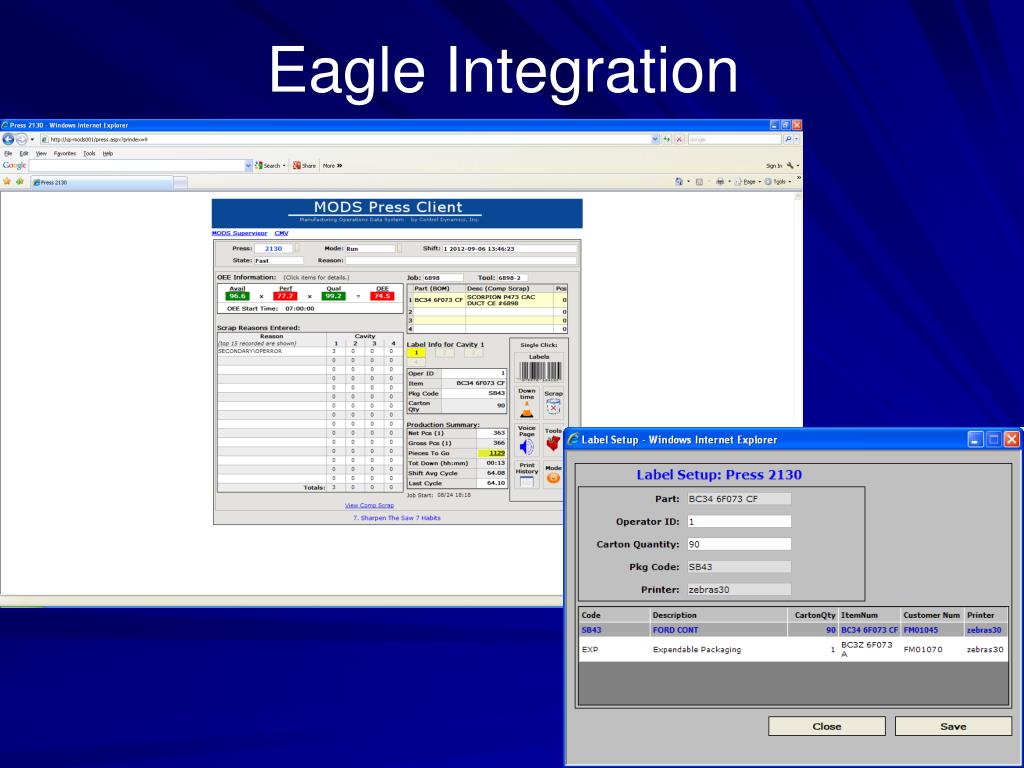Image resolution: width=1024 pixels, height=768 pixels.
Task: Open the Help menu
Action: click(108, 153)
